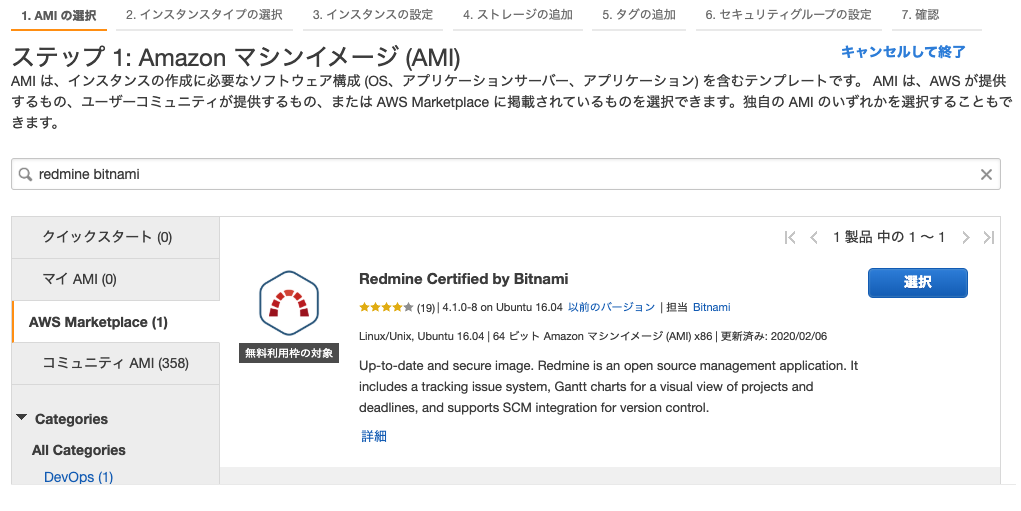Go to first page of results

click(x=790, y=237)
